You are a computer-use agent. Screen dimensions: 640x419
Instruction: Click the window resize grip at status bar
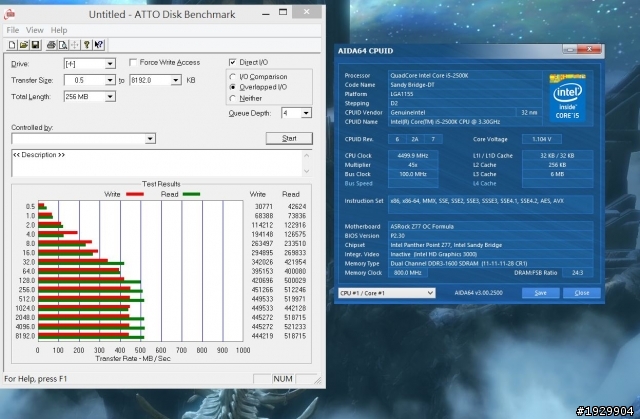[318, 380]
